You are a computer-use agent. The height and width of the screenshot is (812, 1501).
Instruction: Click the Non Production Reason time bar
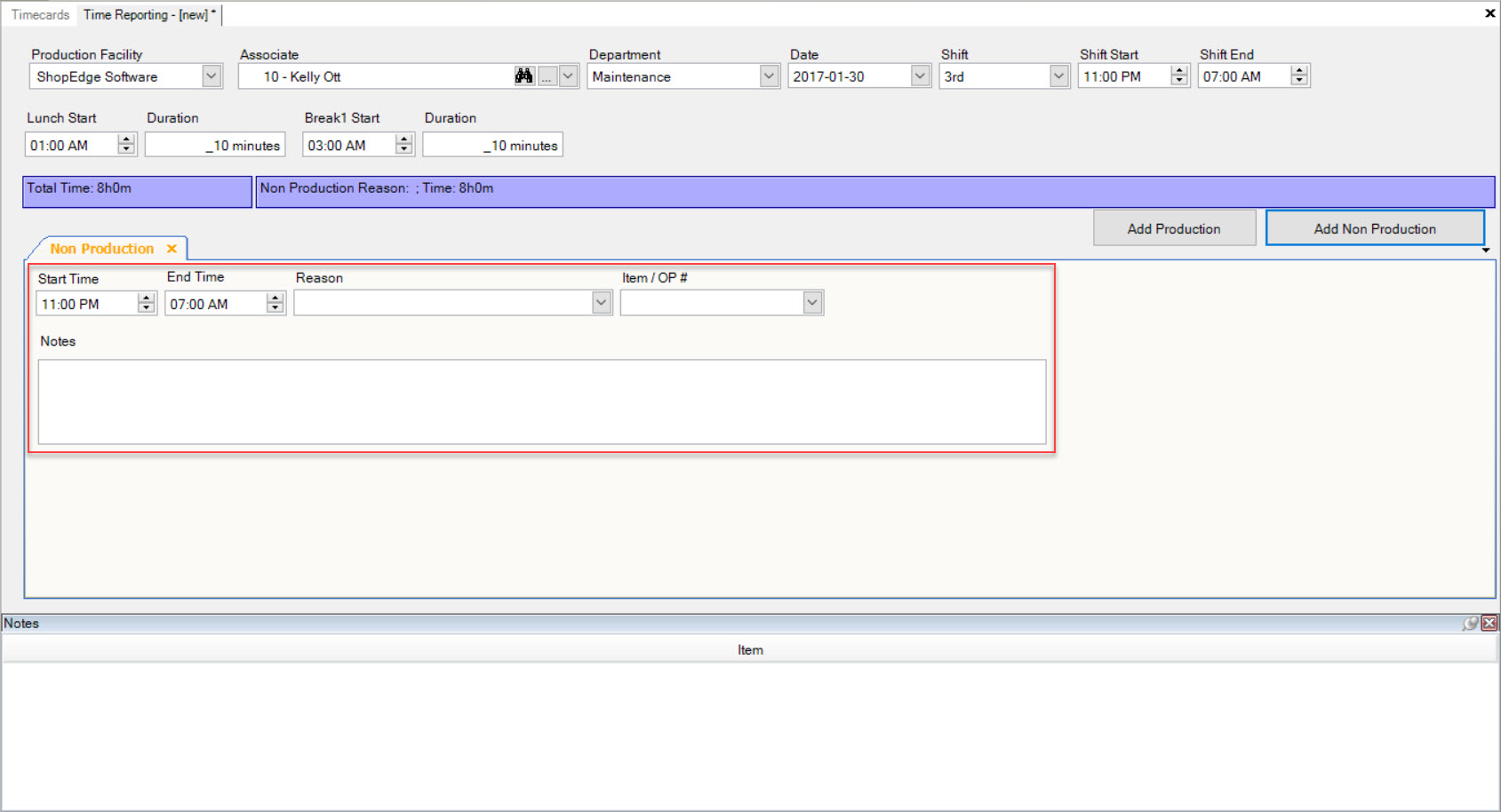pyautogui.click(x=874, y=192)
